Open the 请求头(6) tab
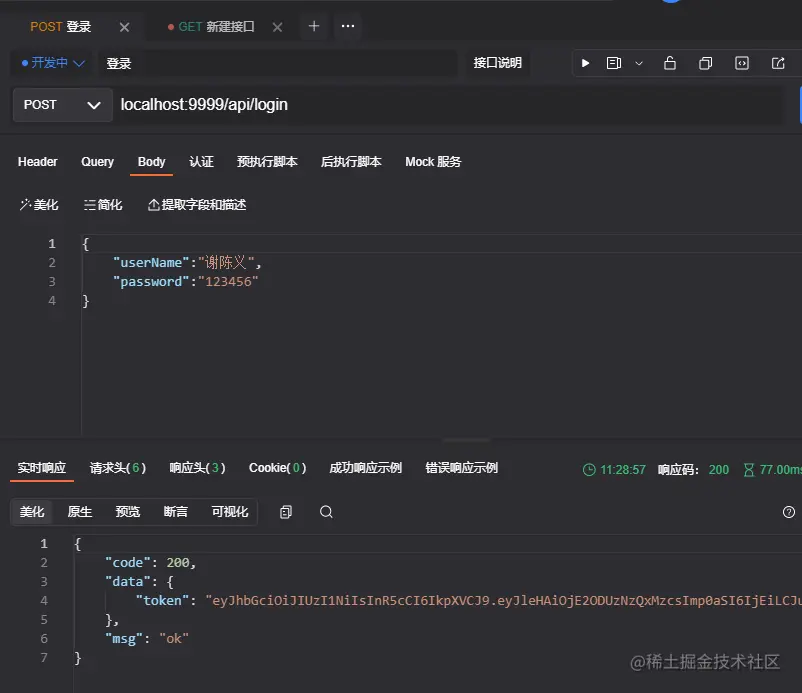The image size is (802, 693). [x=118, y=467]
